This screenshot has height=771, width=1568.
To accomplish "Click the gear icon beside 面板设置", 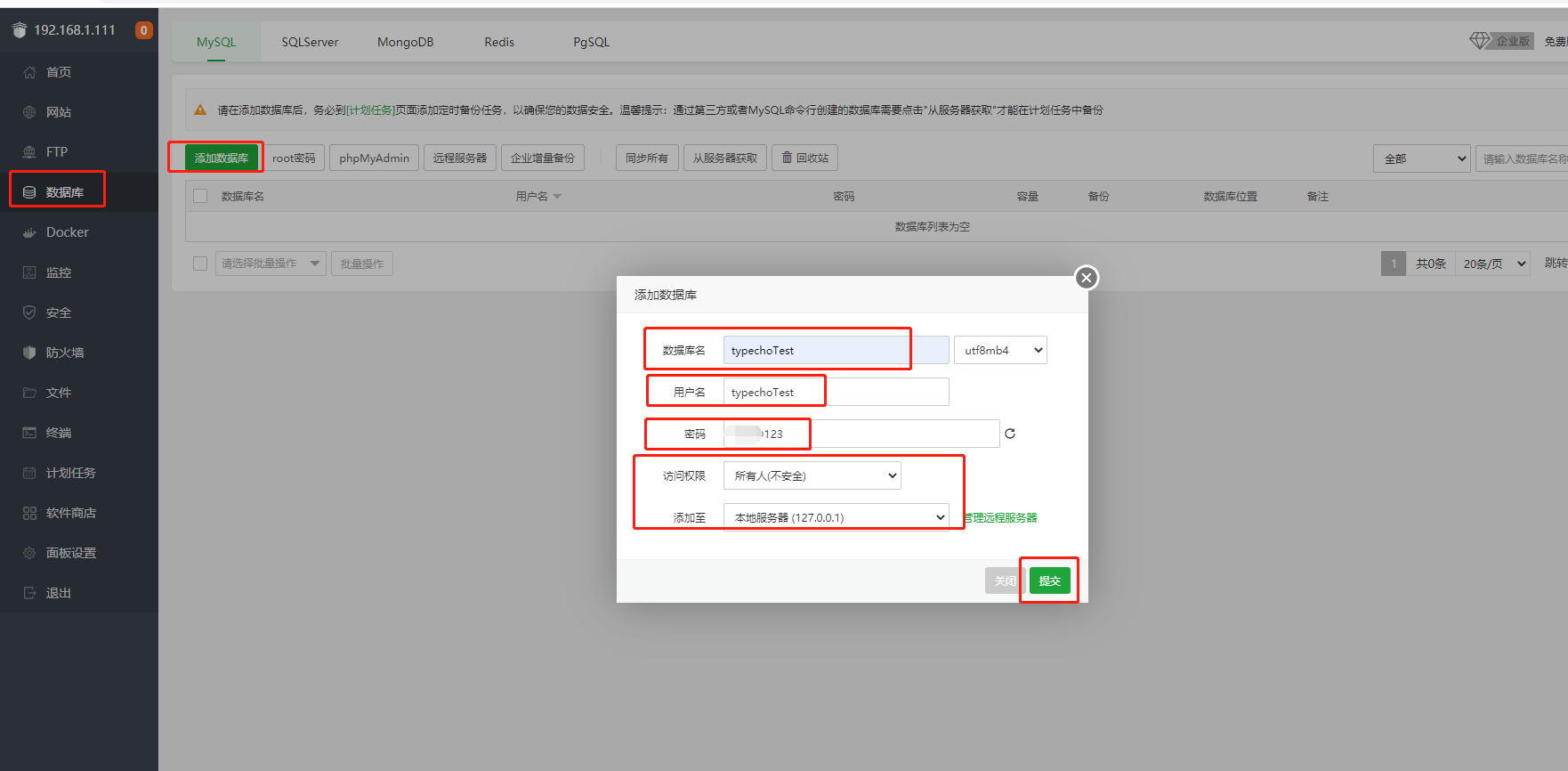I will (x=29, y=553).
